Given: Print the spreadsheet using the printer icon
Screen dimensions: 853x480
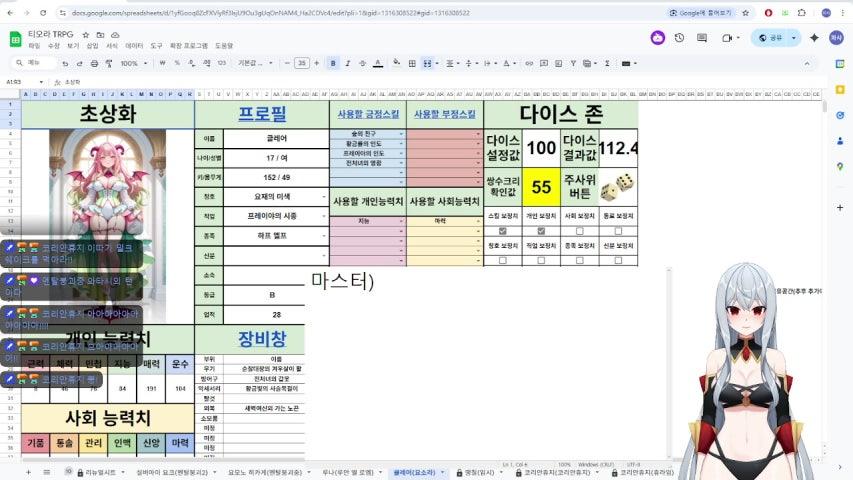Looking at the screenshot, I should coord(94,64).
